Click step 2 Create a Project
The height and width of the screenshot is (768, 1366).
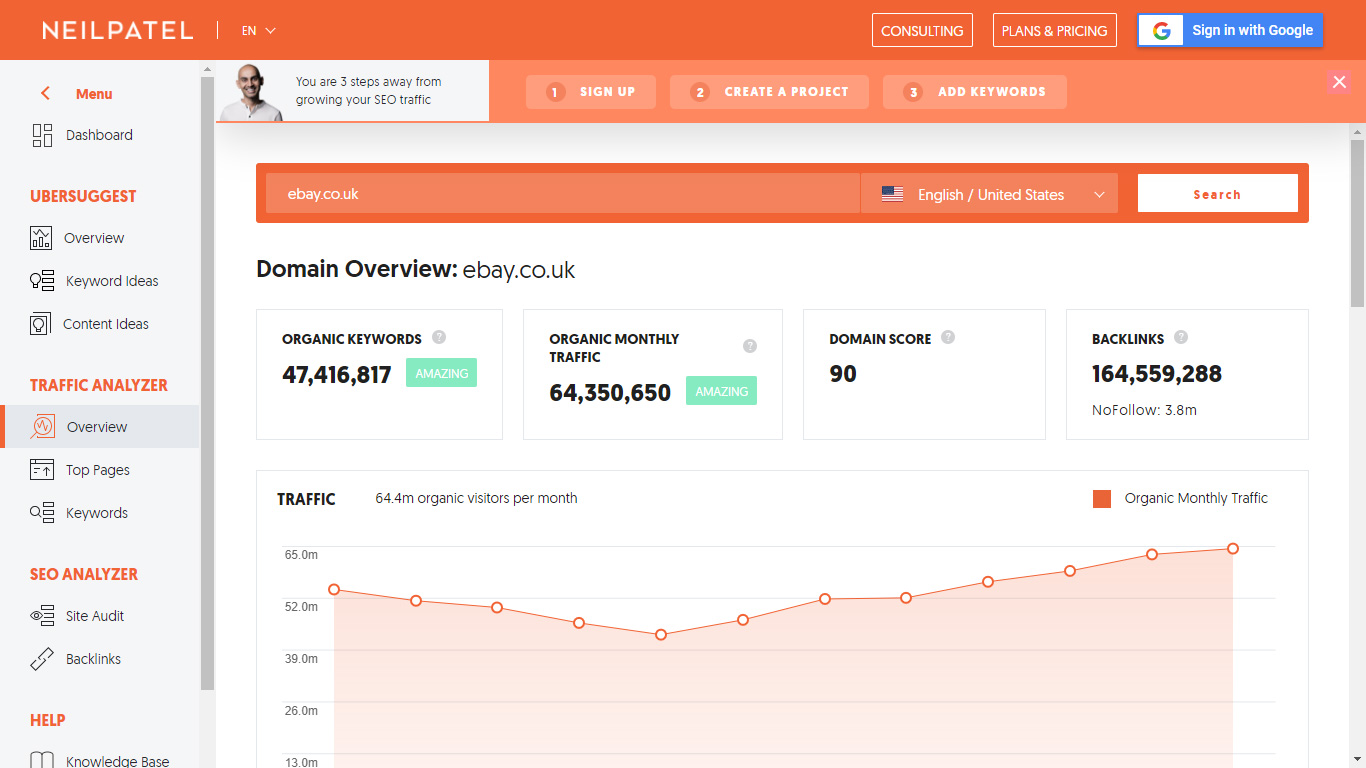click(x=769, y=92)
